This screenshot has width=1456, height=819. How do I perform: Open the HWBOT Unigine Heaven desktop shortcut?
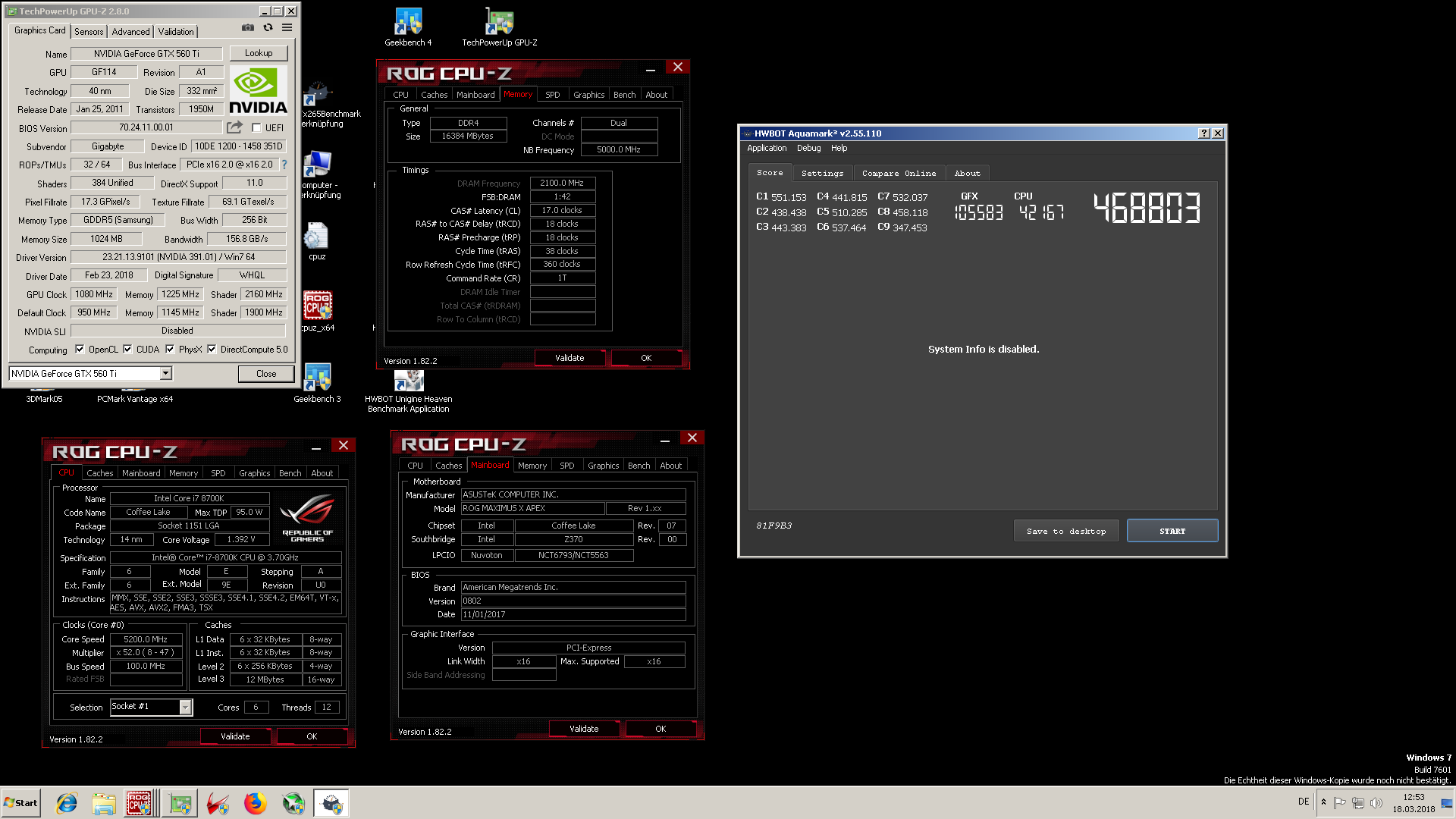coord(409,392)
